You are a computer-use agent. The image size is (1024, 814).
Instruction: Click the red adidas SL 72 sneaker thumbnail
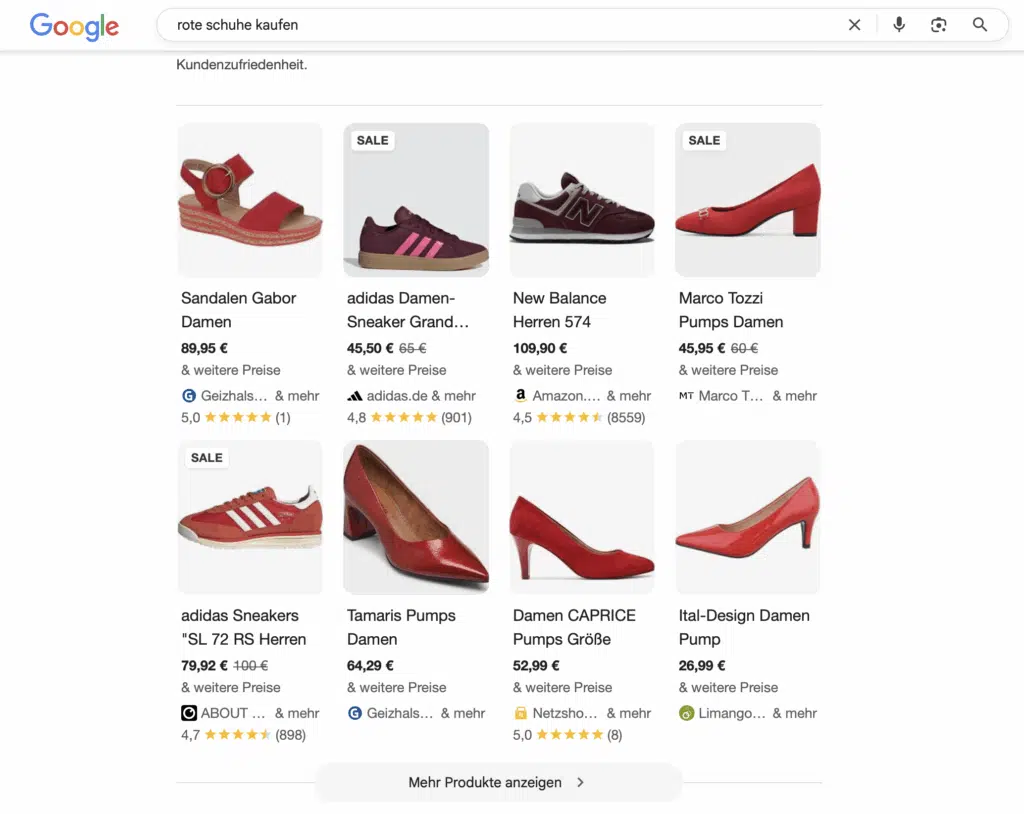click(249, 517)
